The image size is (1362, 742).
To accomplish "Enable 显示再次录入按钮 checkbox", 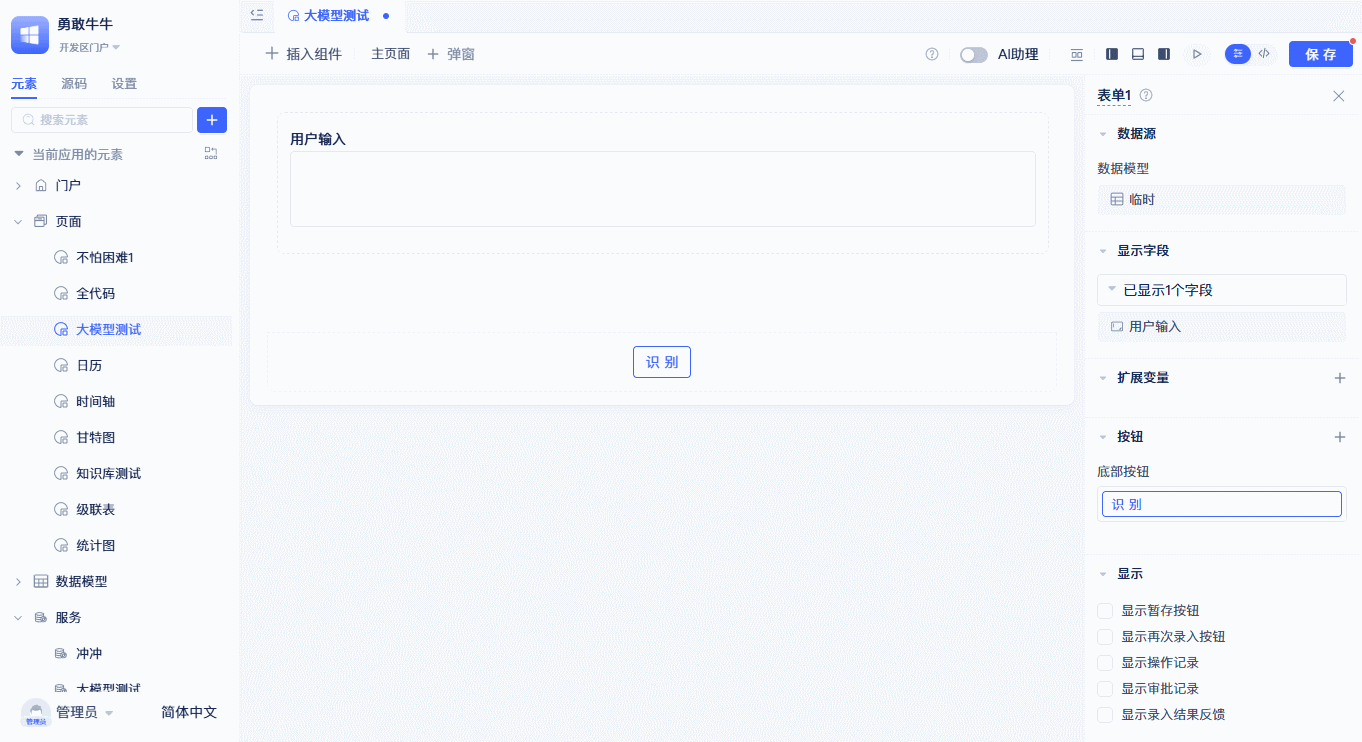I will point(1105,637).
